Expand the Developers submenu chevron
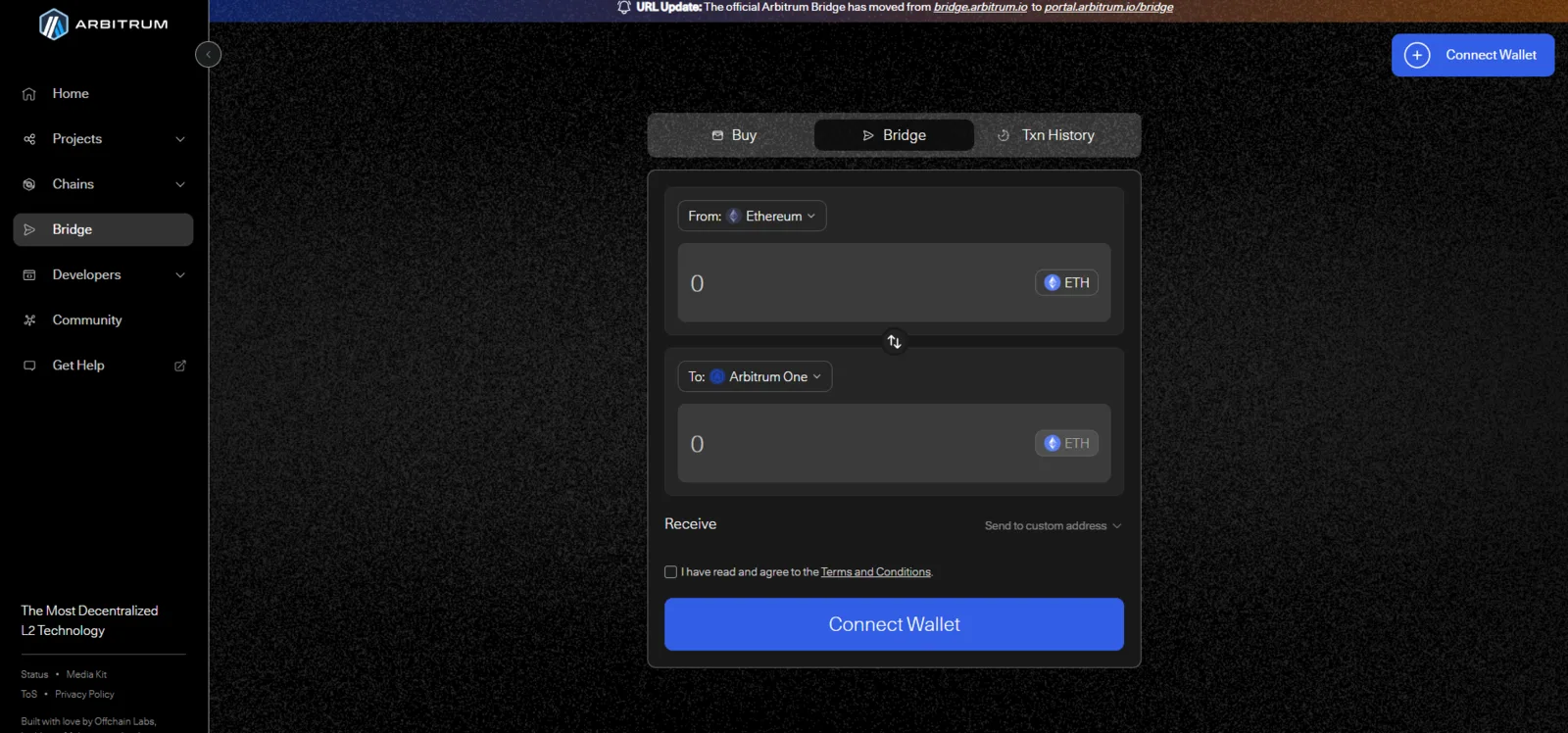The height and width of the screenshot is (733, 1568). pos(180,275)
